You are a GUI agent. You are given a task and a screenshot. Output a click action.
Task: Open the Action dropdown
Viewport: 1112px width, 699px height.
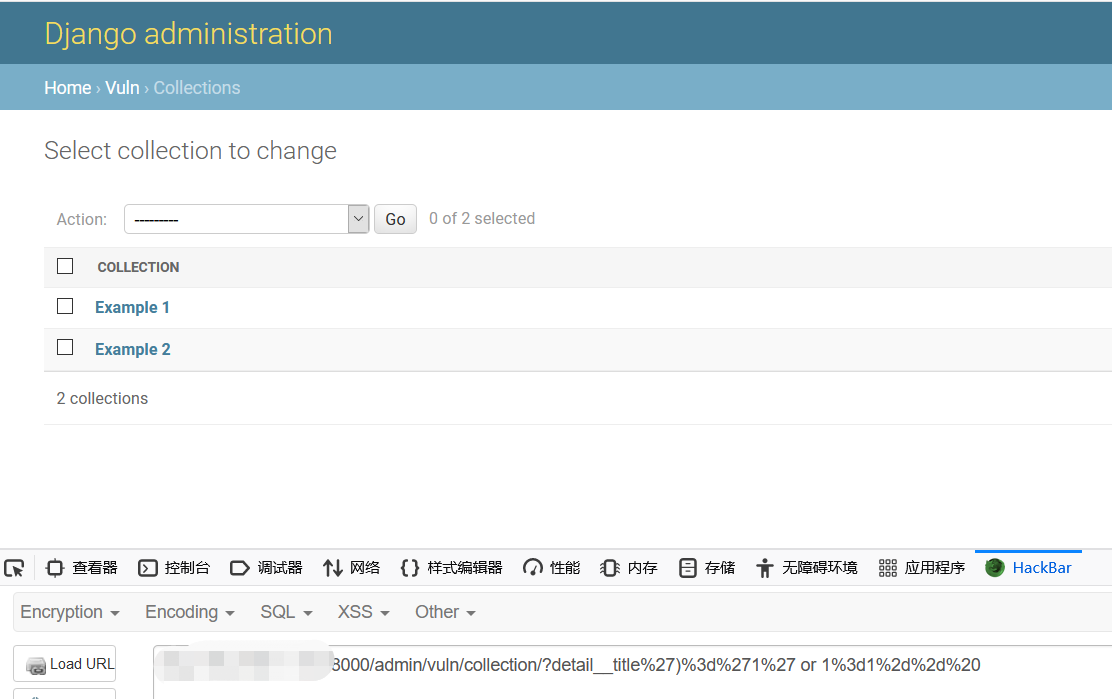click(246, 218)
